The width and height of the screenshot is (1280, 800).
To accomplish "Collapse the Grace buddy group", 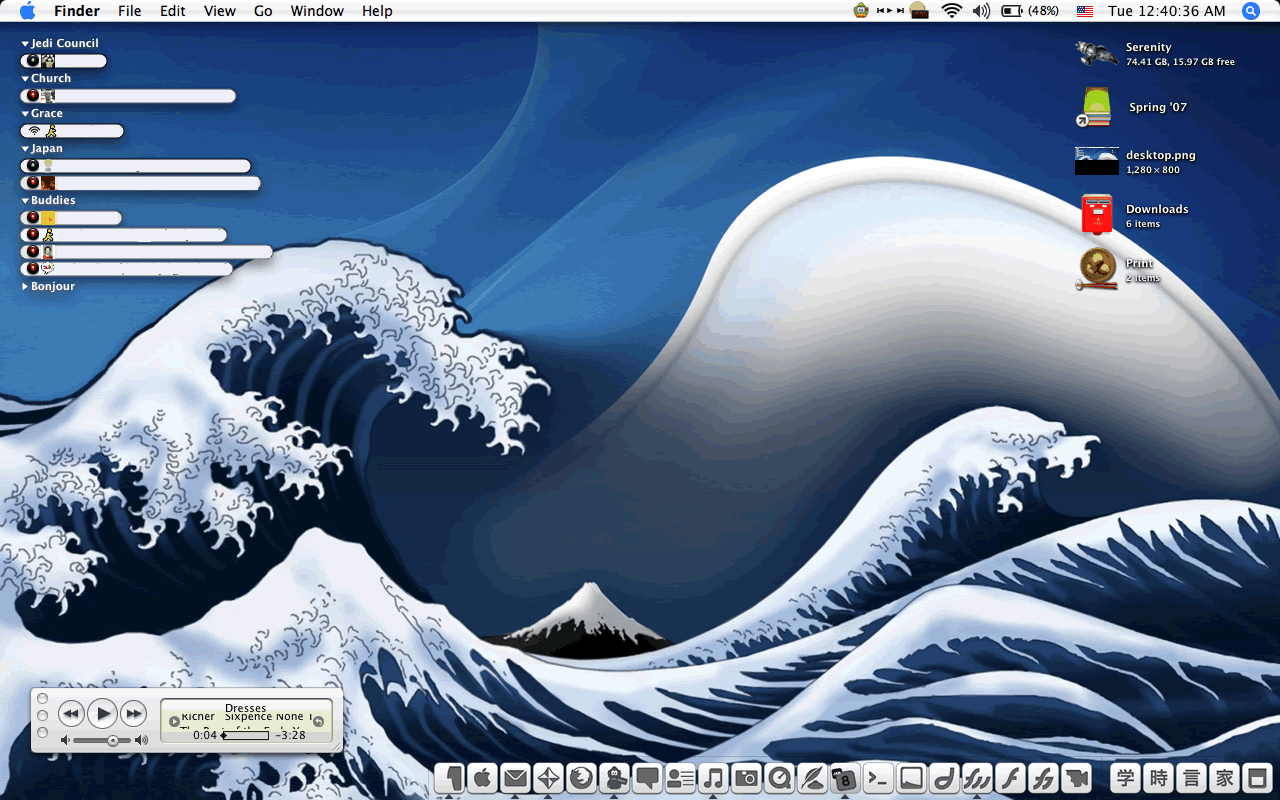I will click(x=25, y=114).
